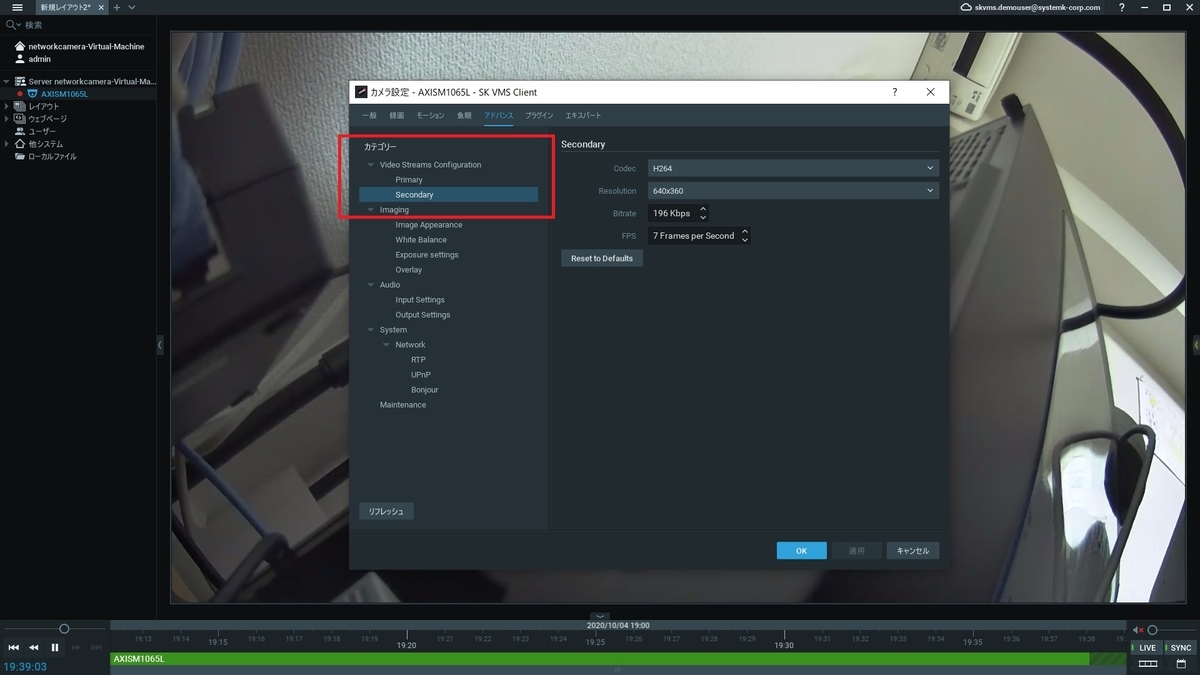Open help for camera settings dialog
This screenshot has height=675, width=1200.
tap(894, 91)
